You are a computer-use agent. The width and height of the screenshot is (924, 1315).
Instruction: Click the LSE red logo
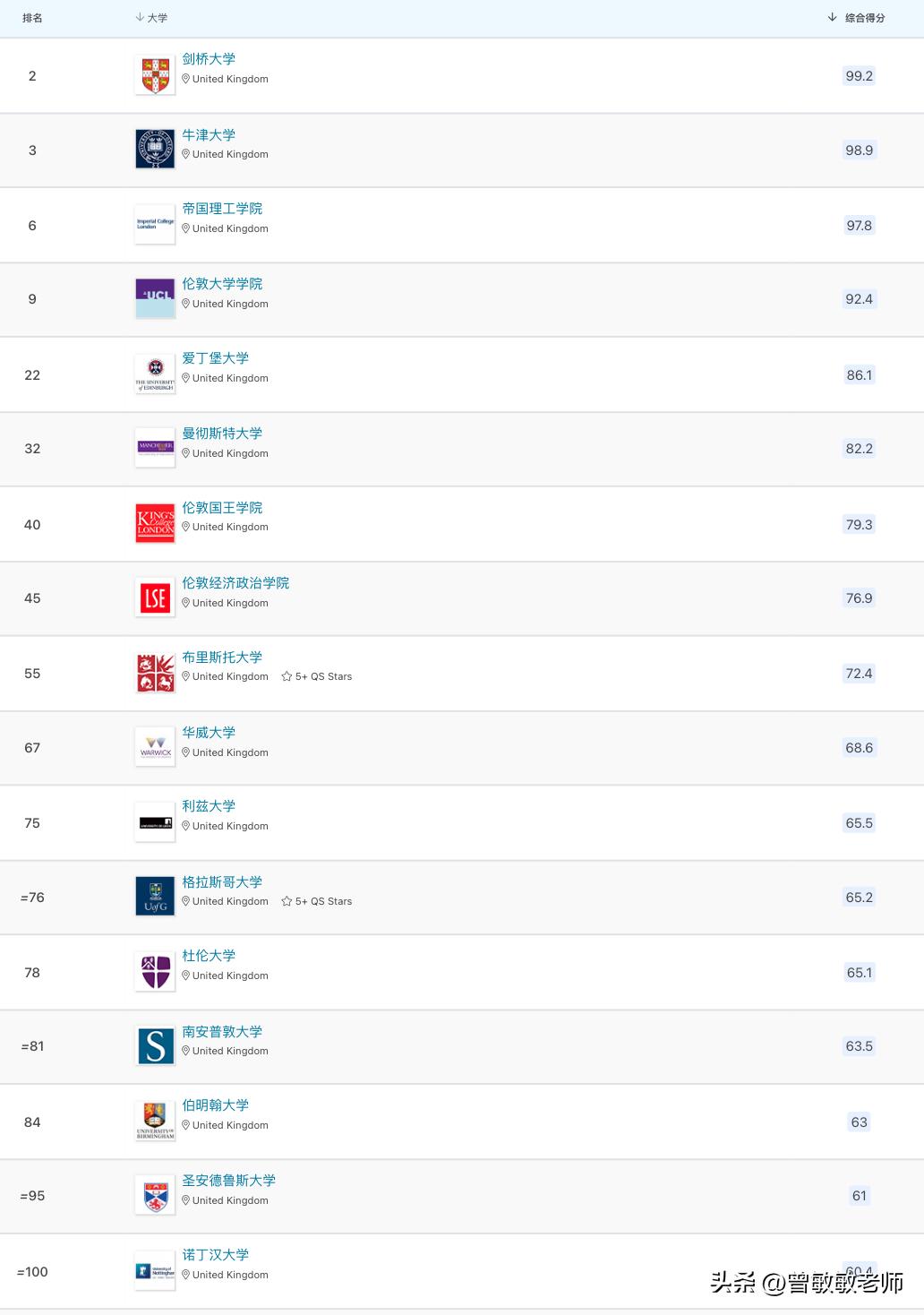tap(155, 598)
